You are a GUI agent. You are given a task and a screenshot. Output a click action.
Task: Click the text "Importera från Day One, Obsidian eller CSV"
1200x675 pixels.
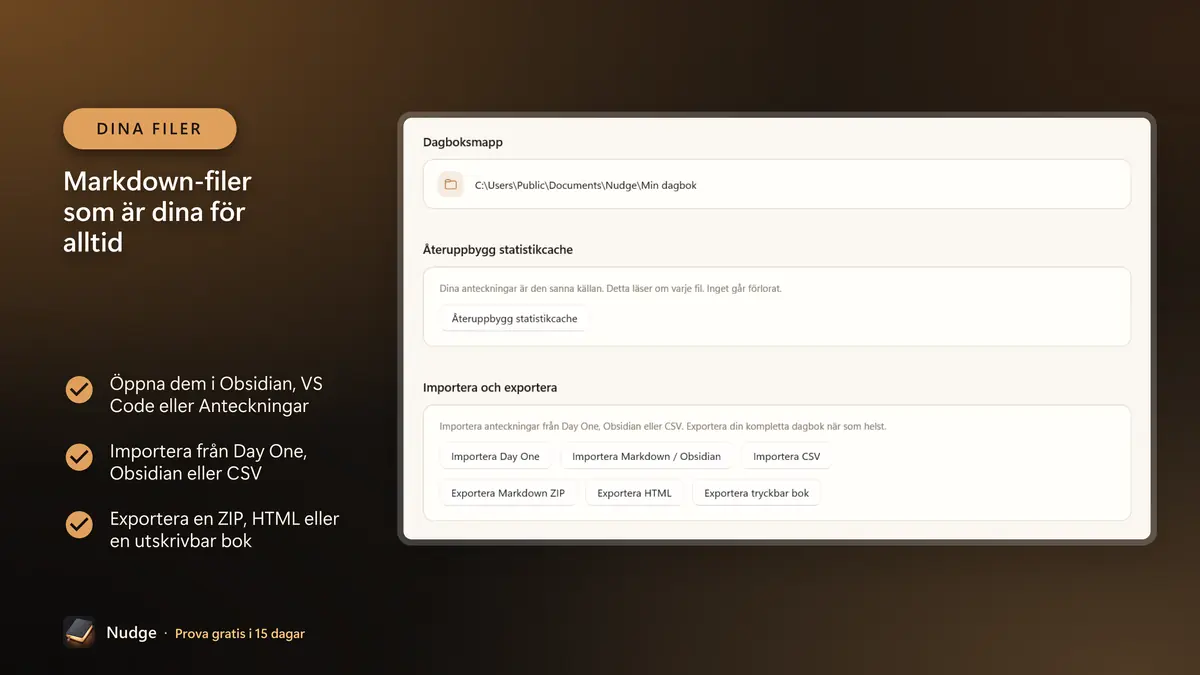(208, 462)
